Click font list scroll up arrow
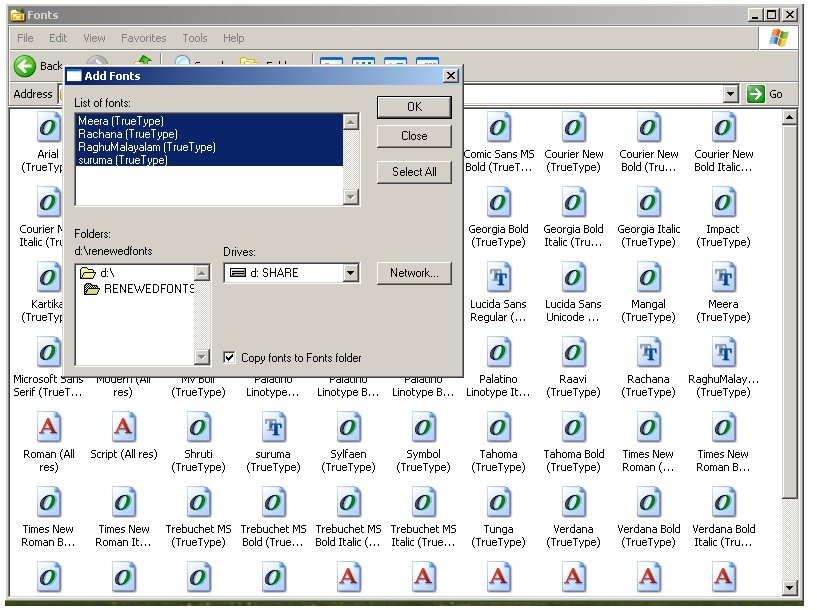 (351, 122)
